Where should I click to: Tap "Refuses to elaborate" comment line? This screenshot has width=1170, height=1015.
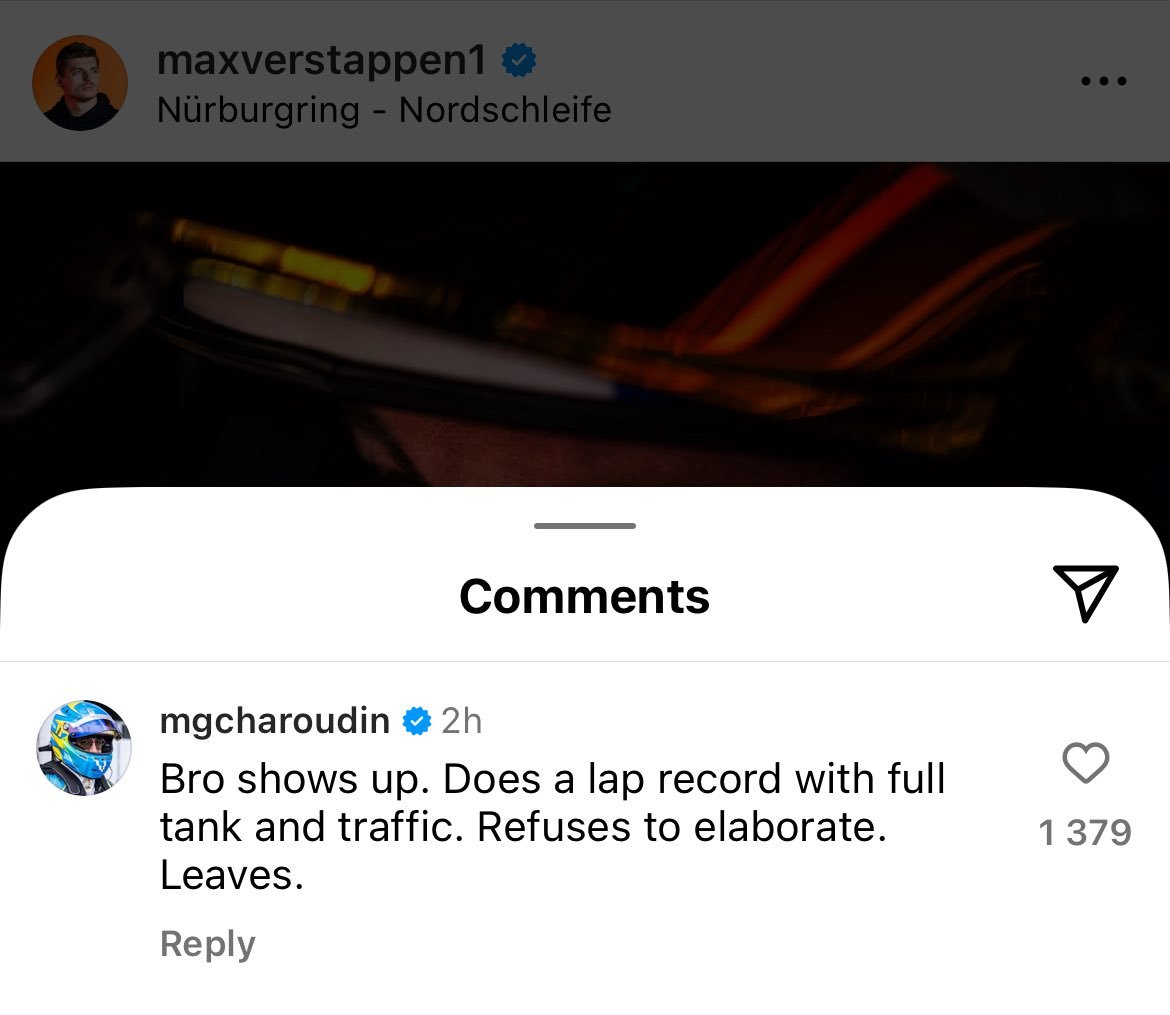682,827
